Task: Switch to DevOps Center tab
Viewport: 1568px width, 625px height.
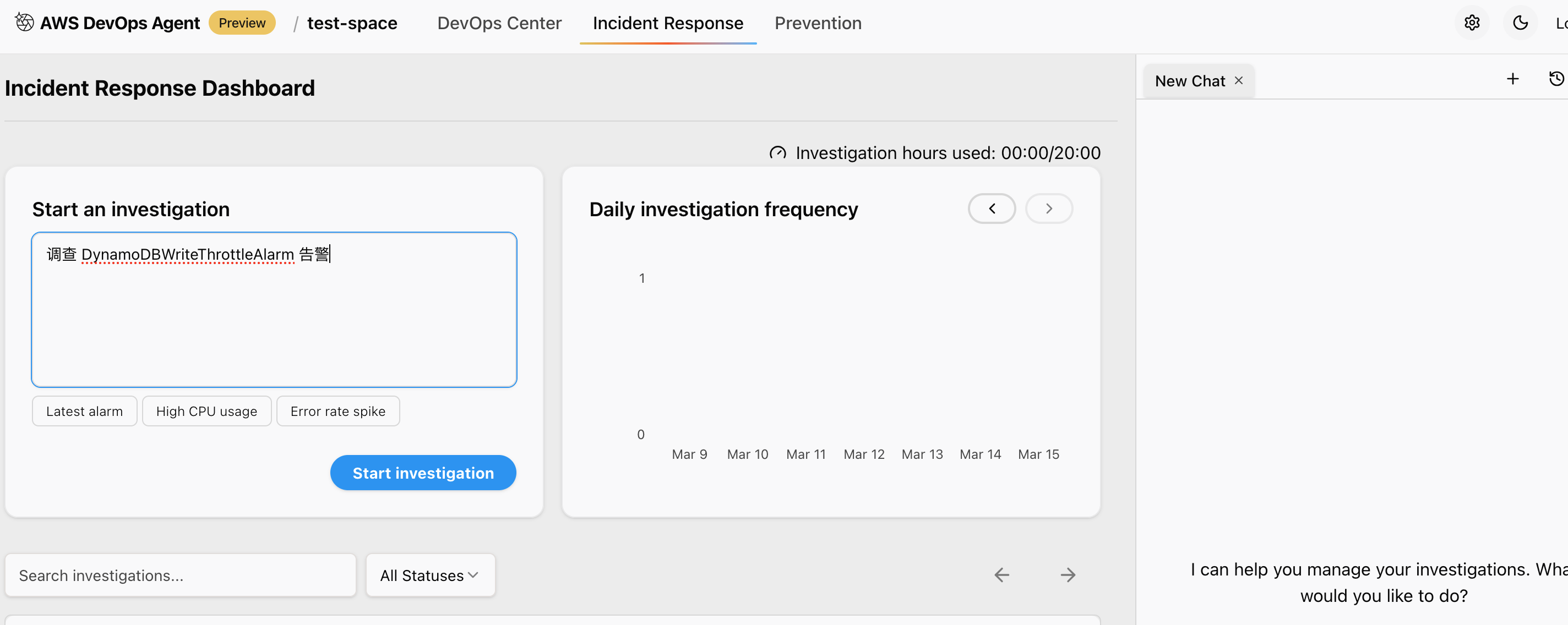Action: tap(499, 23)
